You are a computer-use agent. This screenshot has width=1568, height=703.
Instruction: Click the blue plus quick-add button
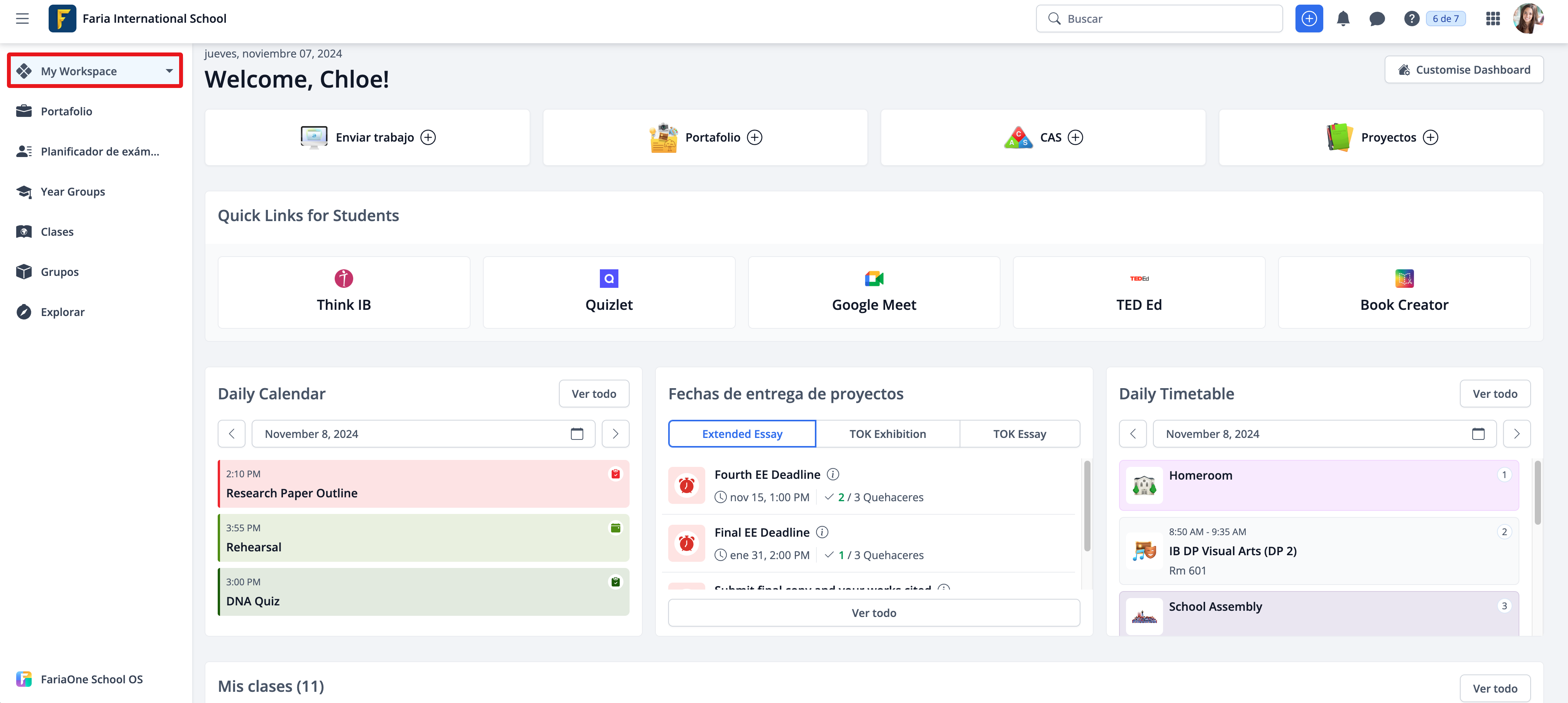pos(1309,19)
